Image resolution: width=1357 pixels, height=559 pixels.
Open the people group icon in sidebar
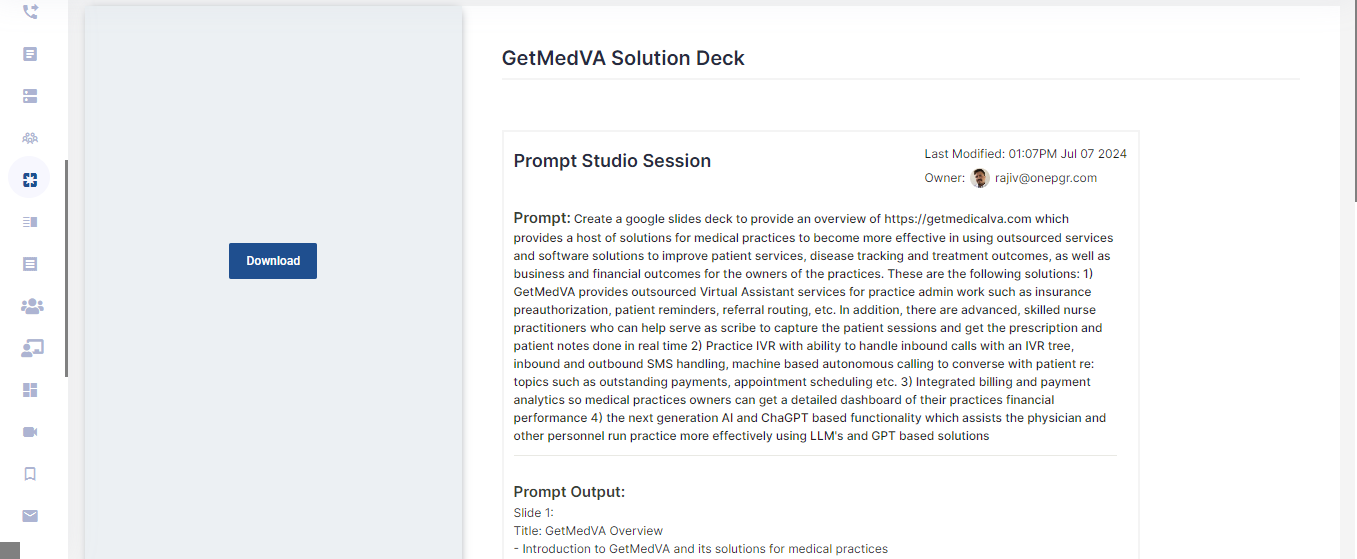31,306
